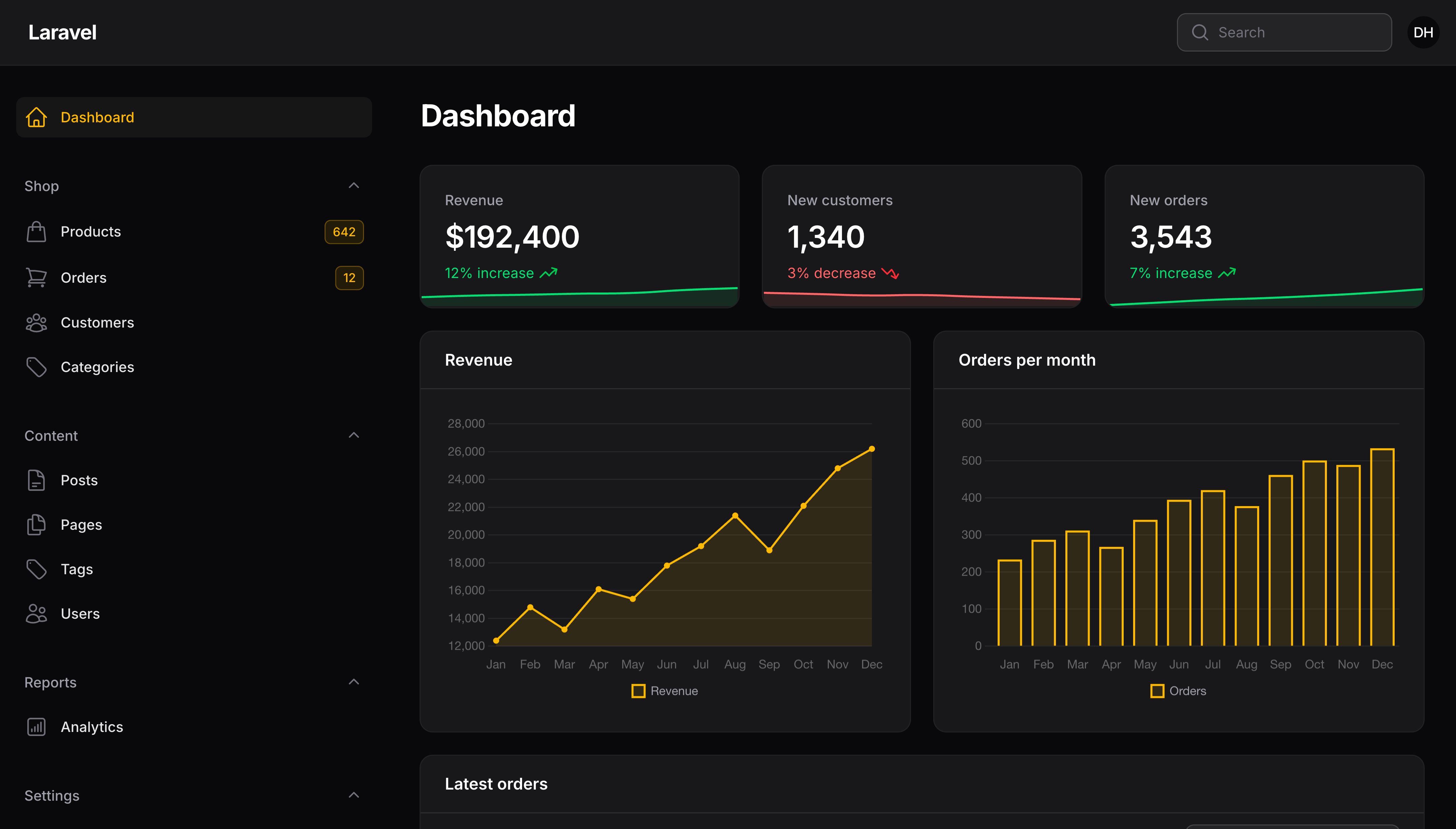Collapse the Settings section
This screenshot has width=1456, height=829.
click(354, 795)
